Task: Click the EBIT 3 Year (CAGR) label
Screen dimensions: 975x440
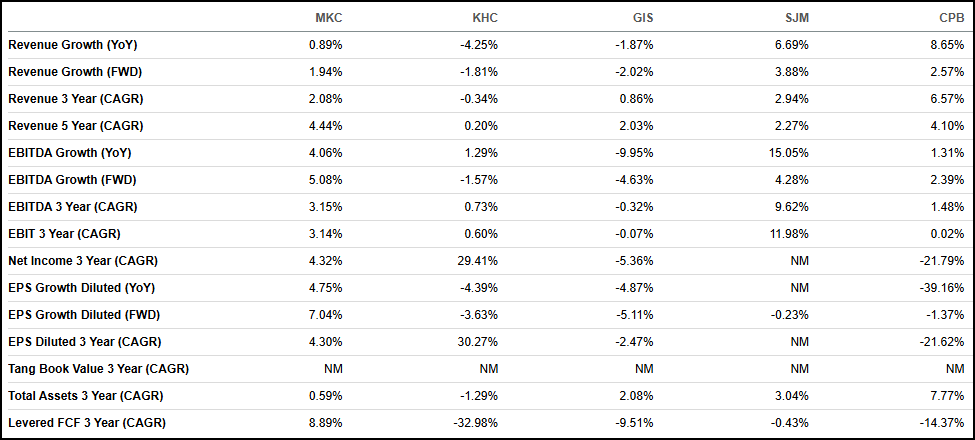Action: (x=64, y=234)
